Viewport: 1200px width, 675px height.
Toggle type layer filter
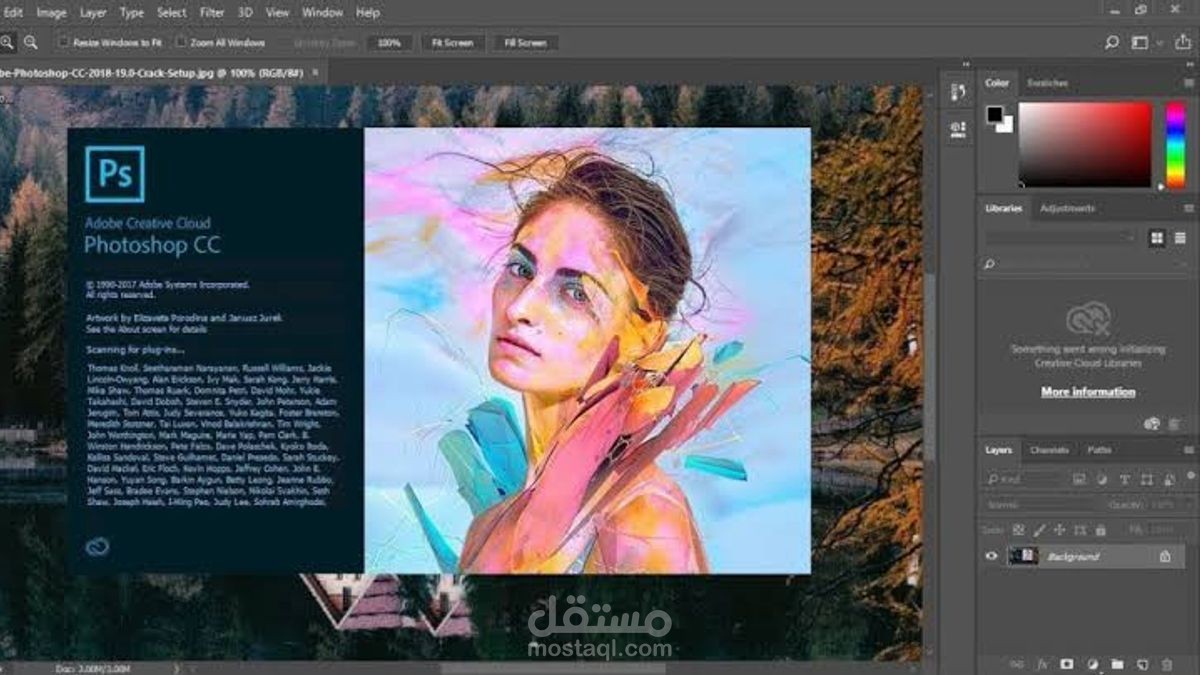pos(1123,480)
